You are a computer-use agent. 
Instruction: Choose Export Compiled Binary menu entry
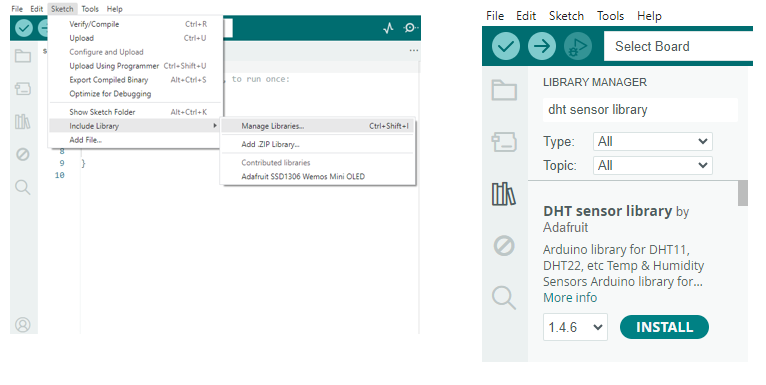[135, 80]
